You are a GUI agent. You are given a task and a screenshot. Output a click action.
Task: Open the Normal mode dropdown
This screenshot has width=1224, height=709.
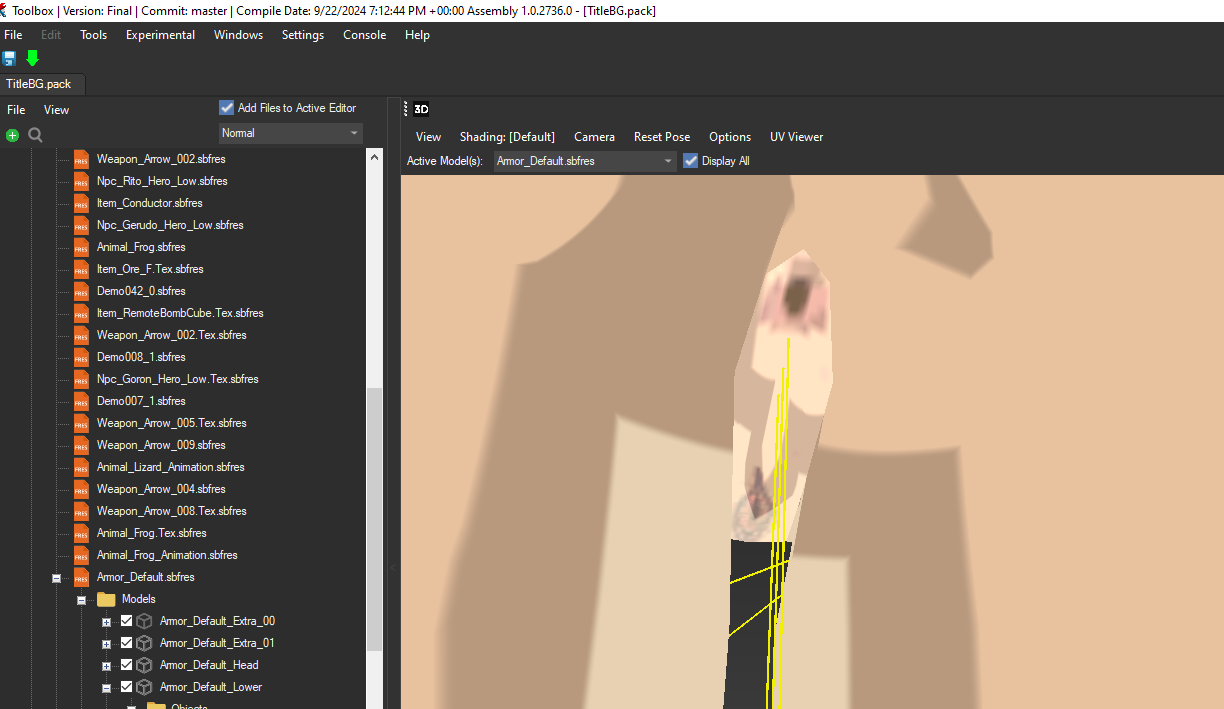point(290,133)
